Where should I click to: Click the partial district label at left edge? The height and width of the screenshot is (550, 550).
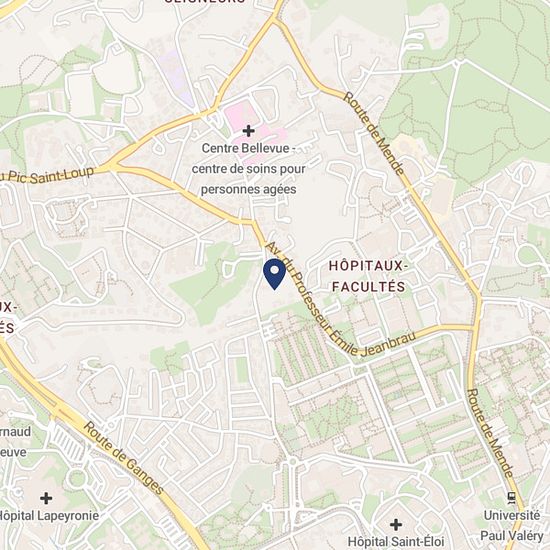[7, 318]
